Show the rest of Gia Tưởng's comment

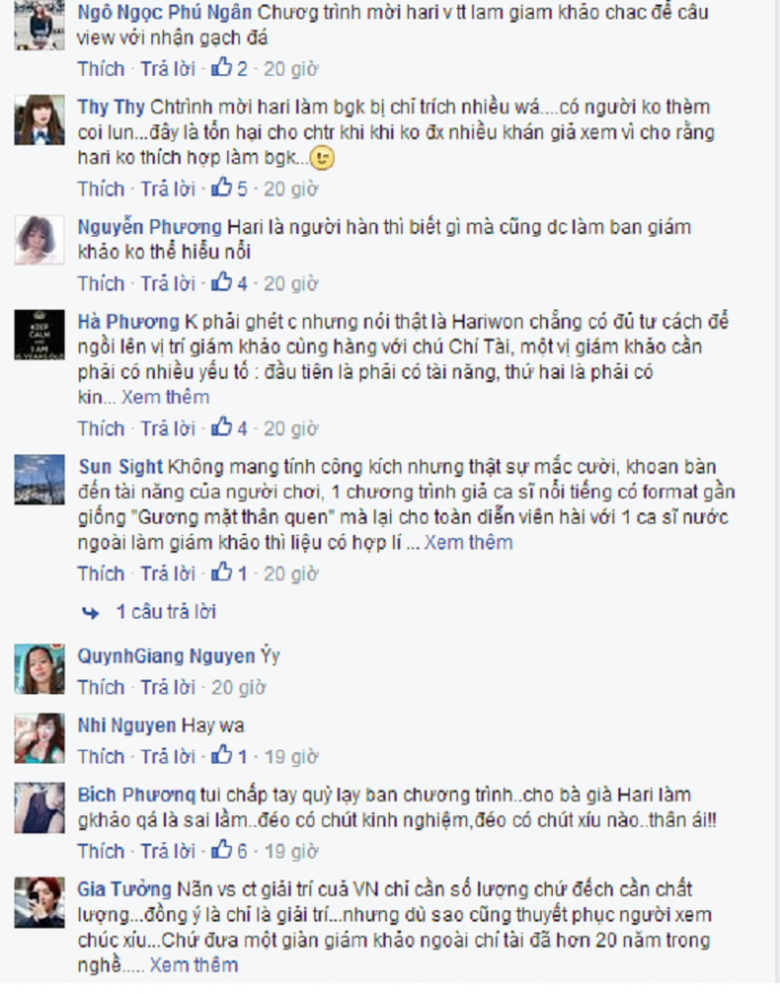193,965
